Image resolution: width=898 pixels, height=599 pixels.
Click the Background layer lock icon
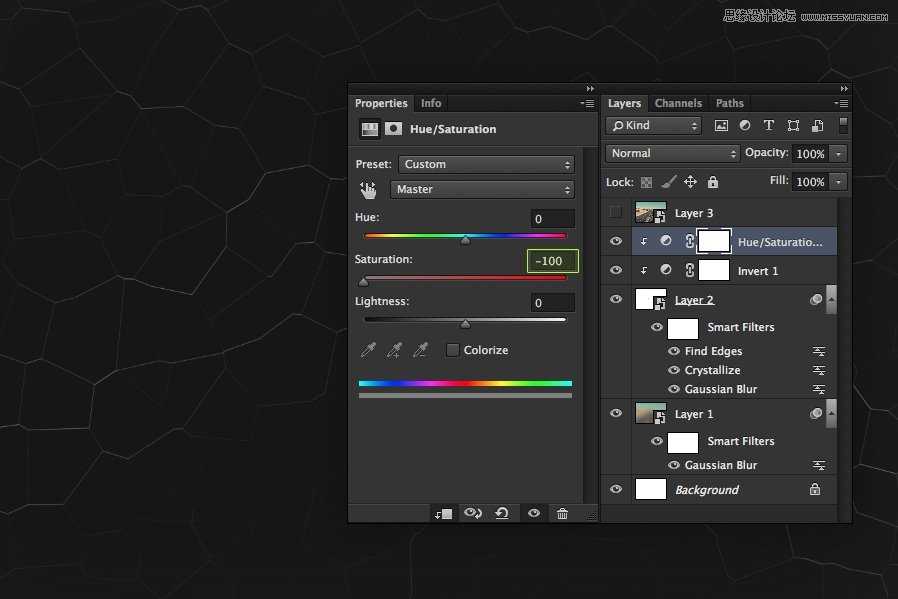click(815, 489)
